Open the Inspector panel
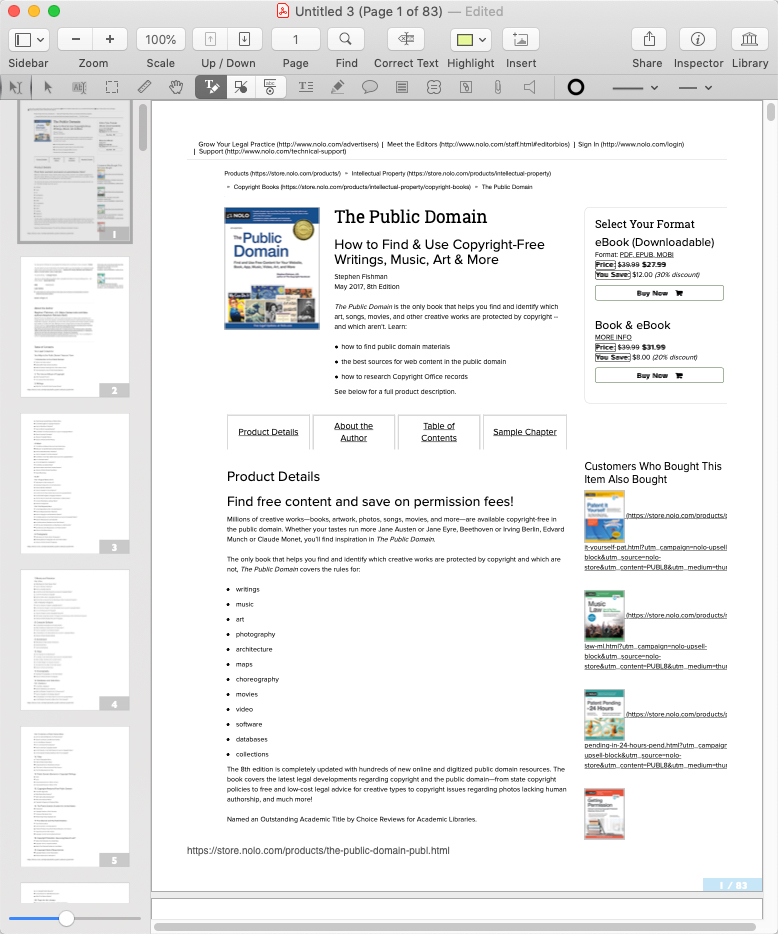Screen dimensions: 778x934 click(x=698, y=39)
